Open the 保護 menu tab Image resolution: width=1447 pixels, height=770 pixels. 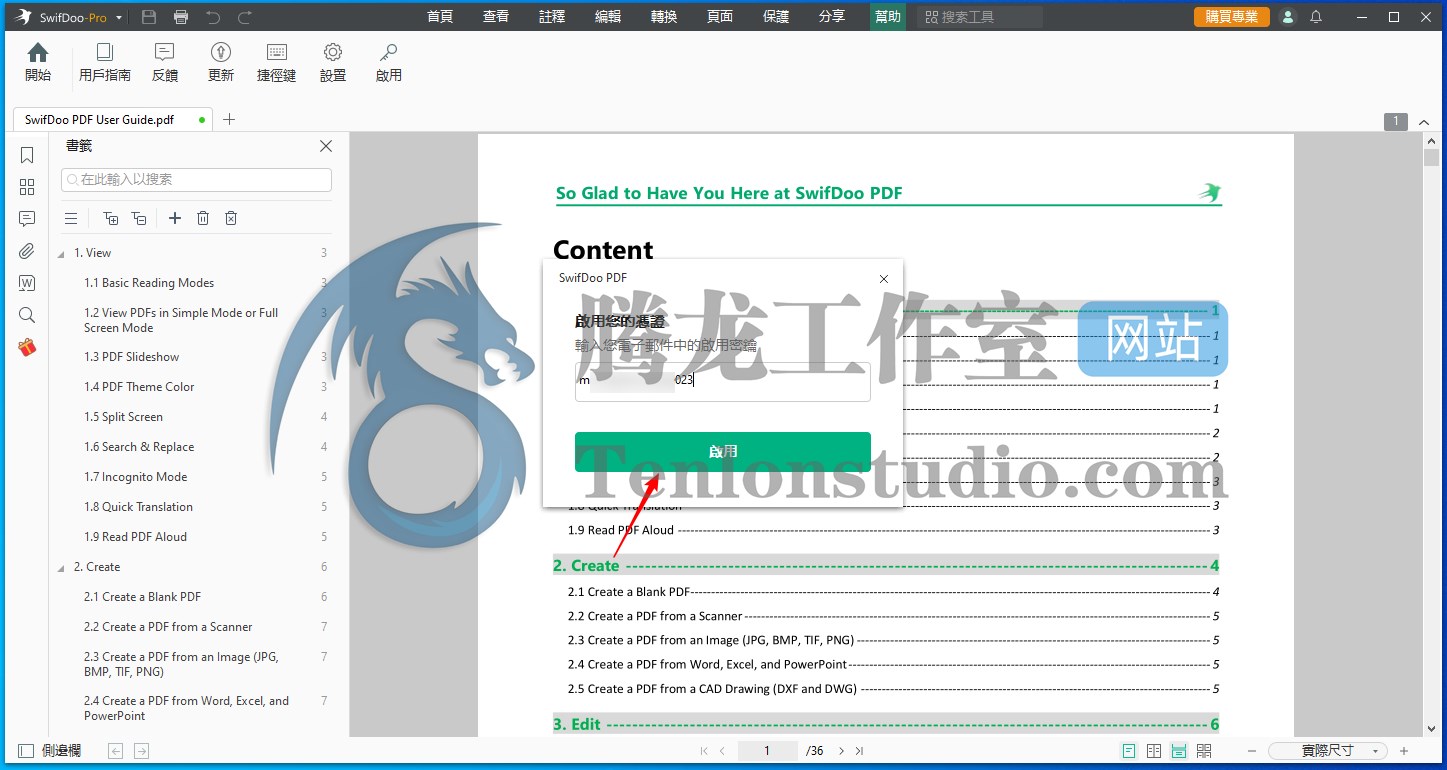click(x=776, y=17)
